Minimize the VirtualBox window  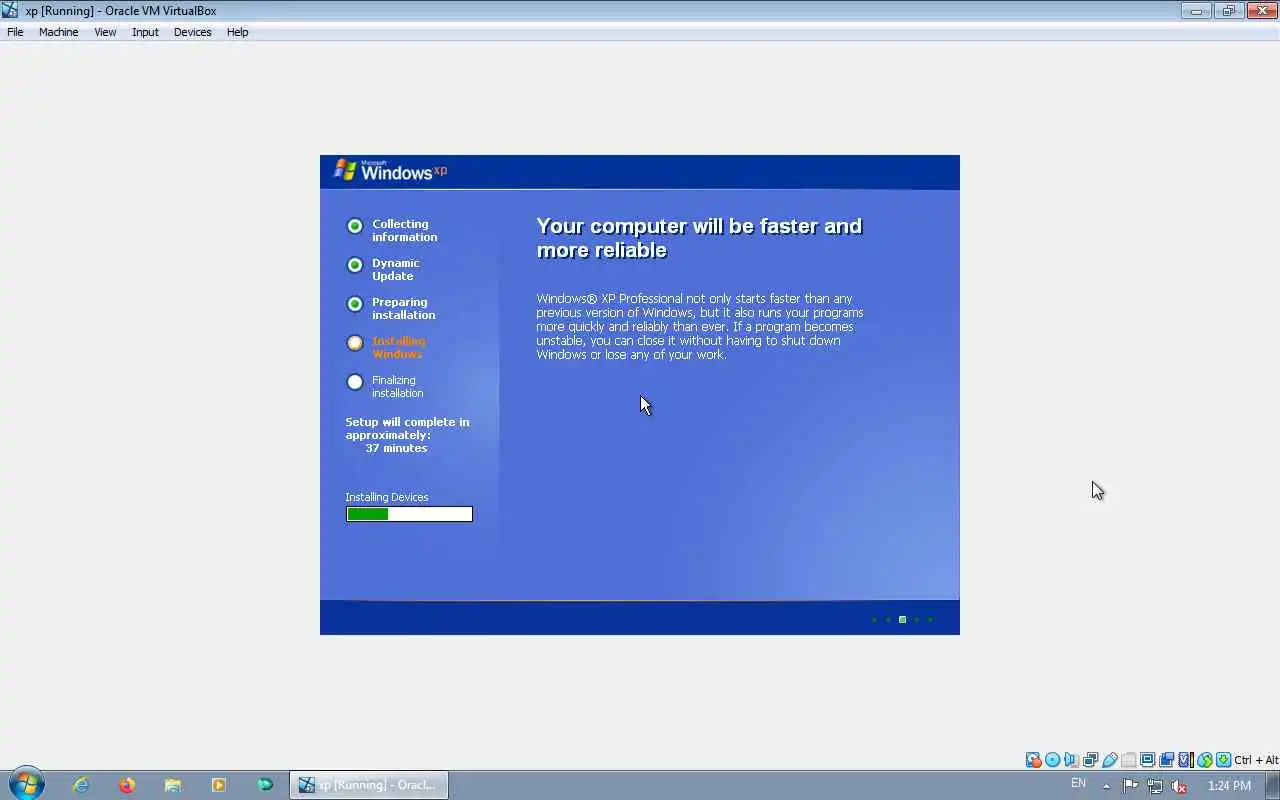click(x=1196, y=11)
